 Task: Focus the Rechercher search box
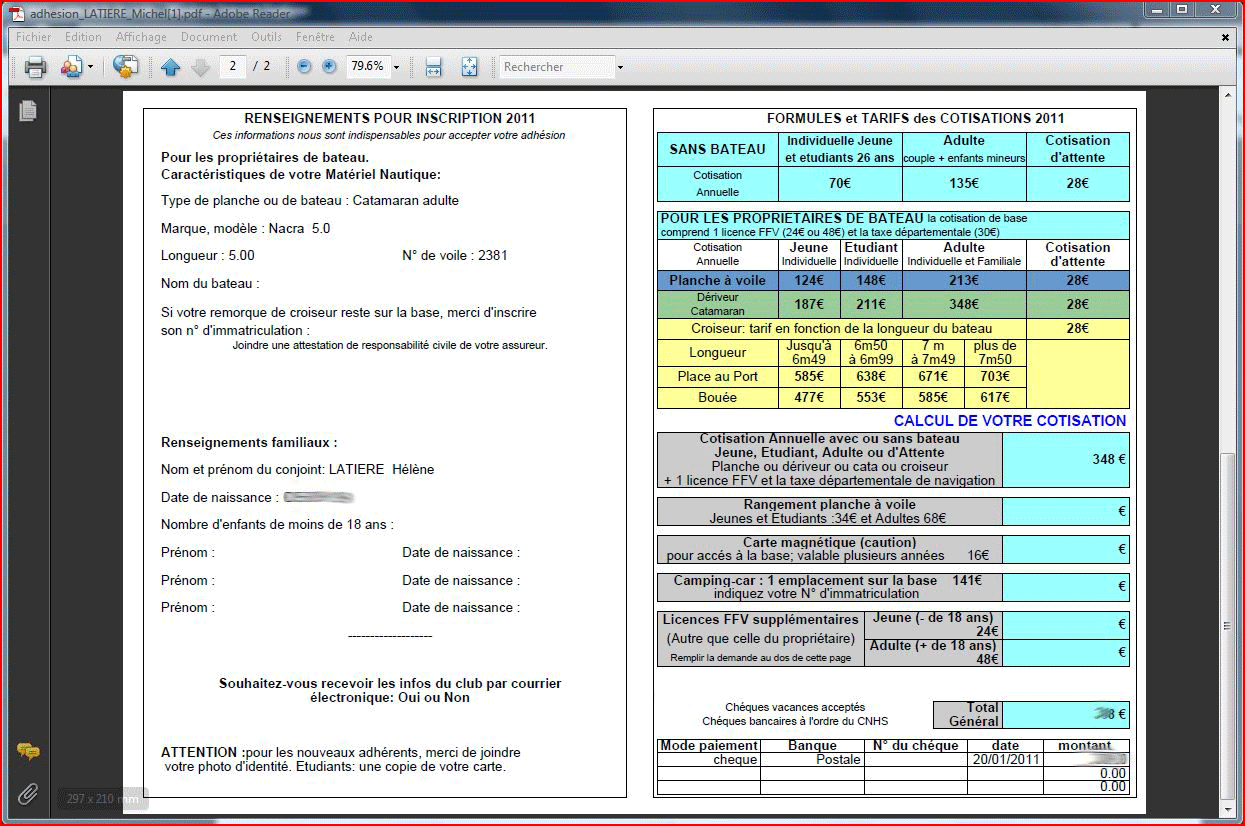click(x=557, y=67)
